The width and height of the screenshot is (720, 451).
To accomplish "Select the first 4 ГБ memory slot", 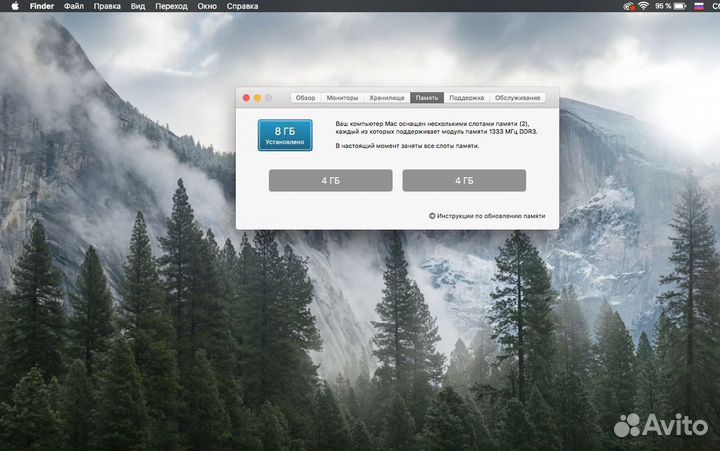I will [331, 180].
